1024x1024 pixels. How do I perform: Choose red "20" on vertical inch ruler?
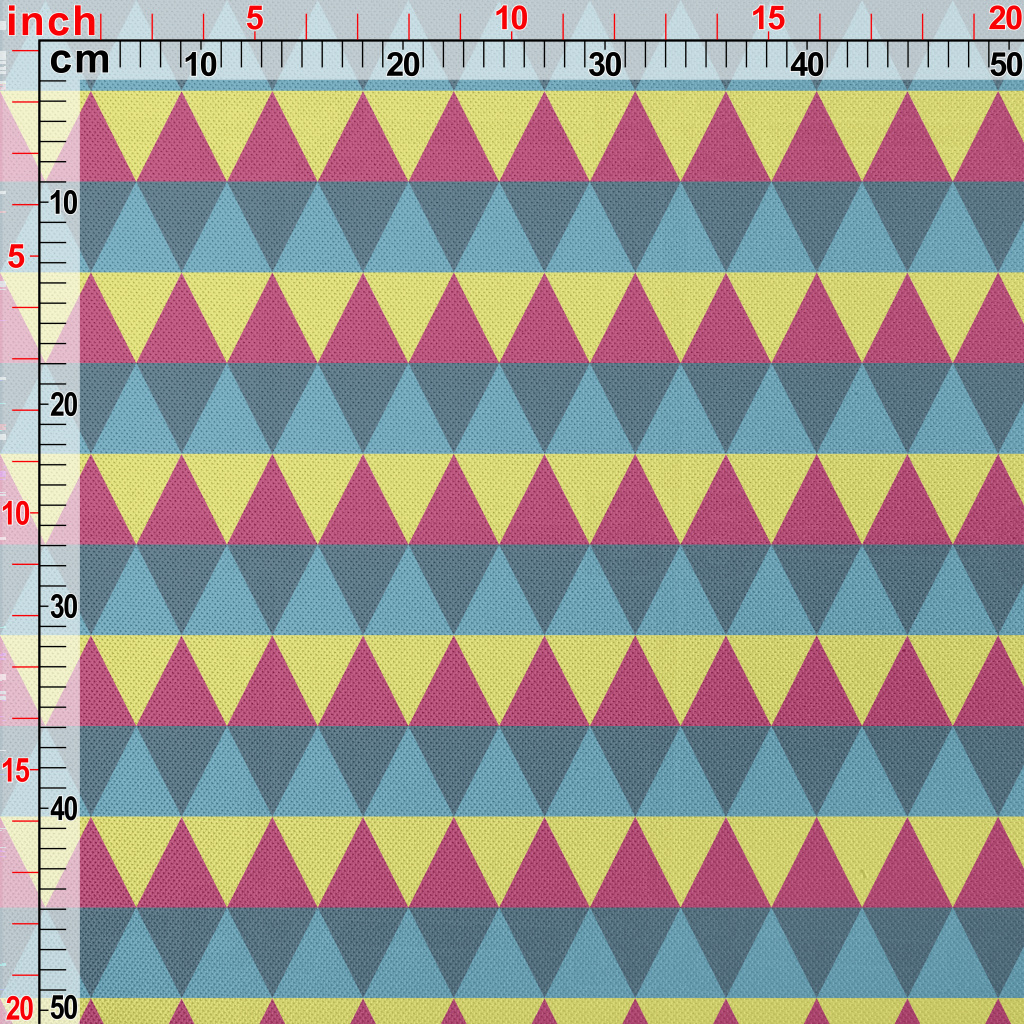[x=18, y=1009]
